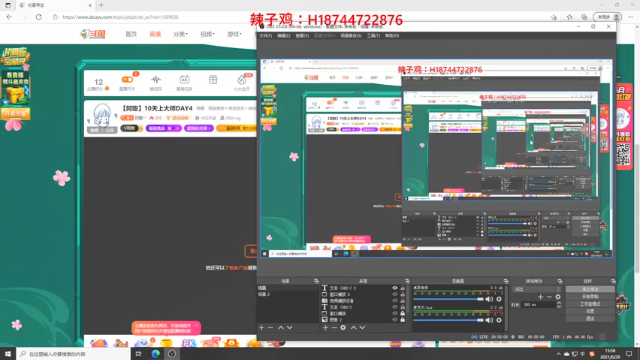
Task: Go to Douyu 直播 nav tab
Action: click(155, 34)
